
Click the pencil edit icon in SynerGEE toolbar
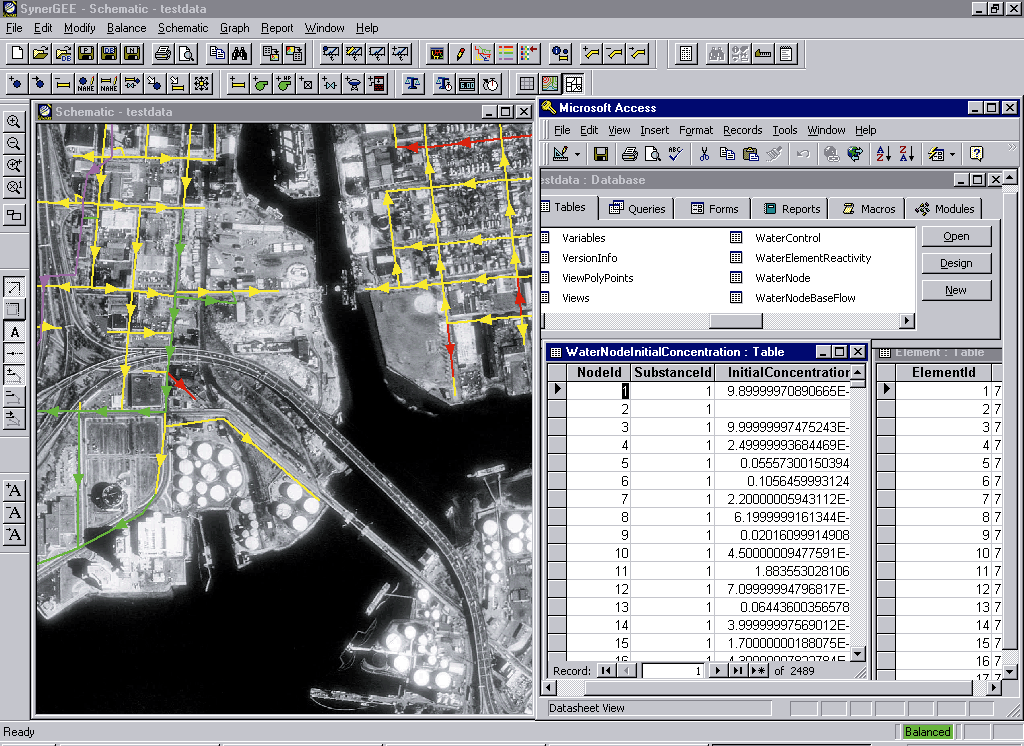(x=460, y=54)
